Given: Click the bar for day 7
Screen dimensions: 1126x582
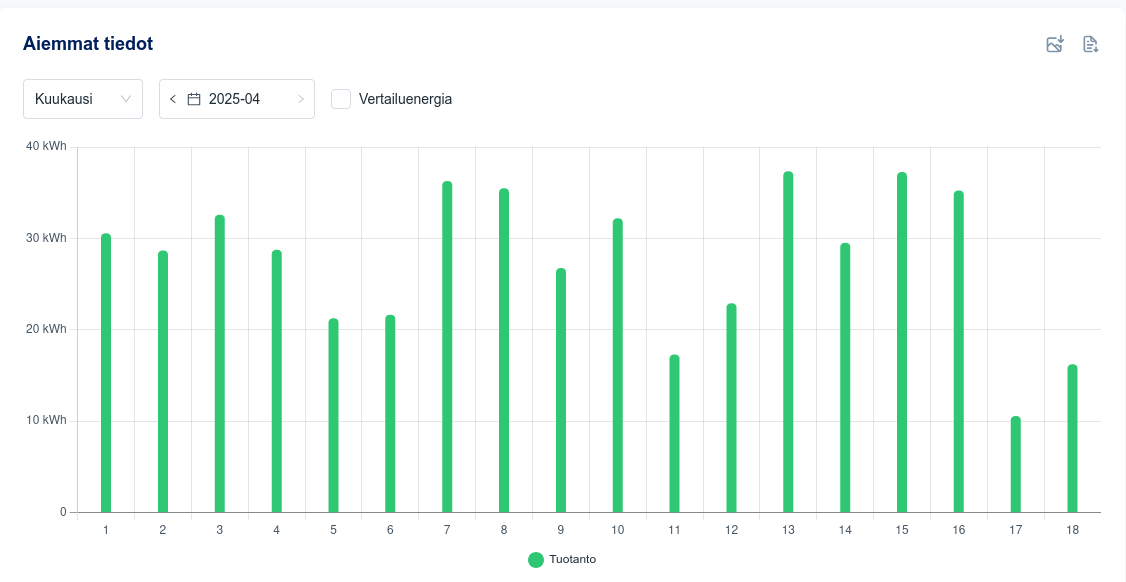Looking at the screenshot, I should (447, 347).
